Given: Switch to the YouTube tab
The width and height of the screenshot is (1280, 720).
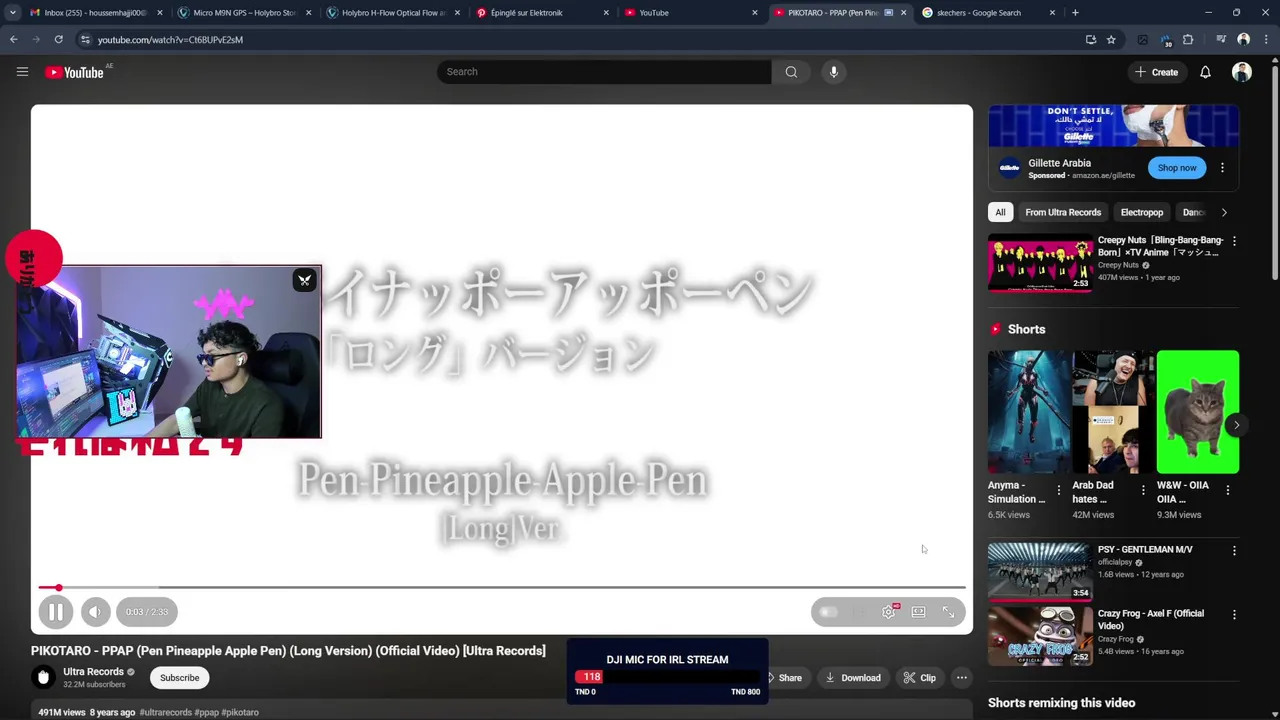Looking at the screenshot, I should (692, 13).
